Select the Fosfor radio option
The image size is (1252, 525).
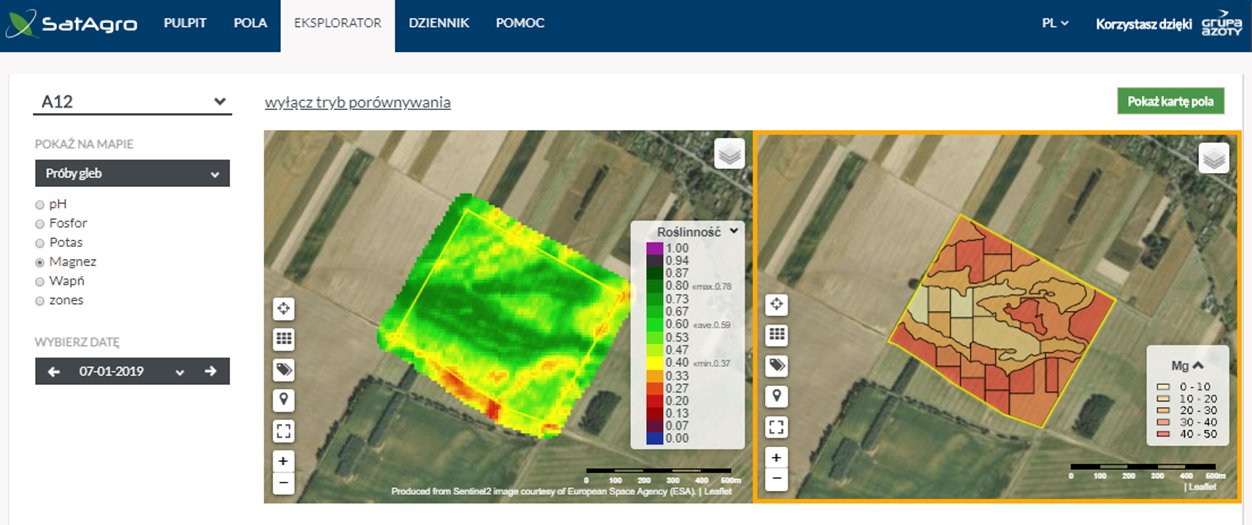(41, 223)
